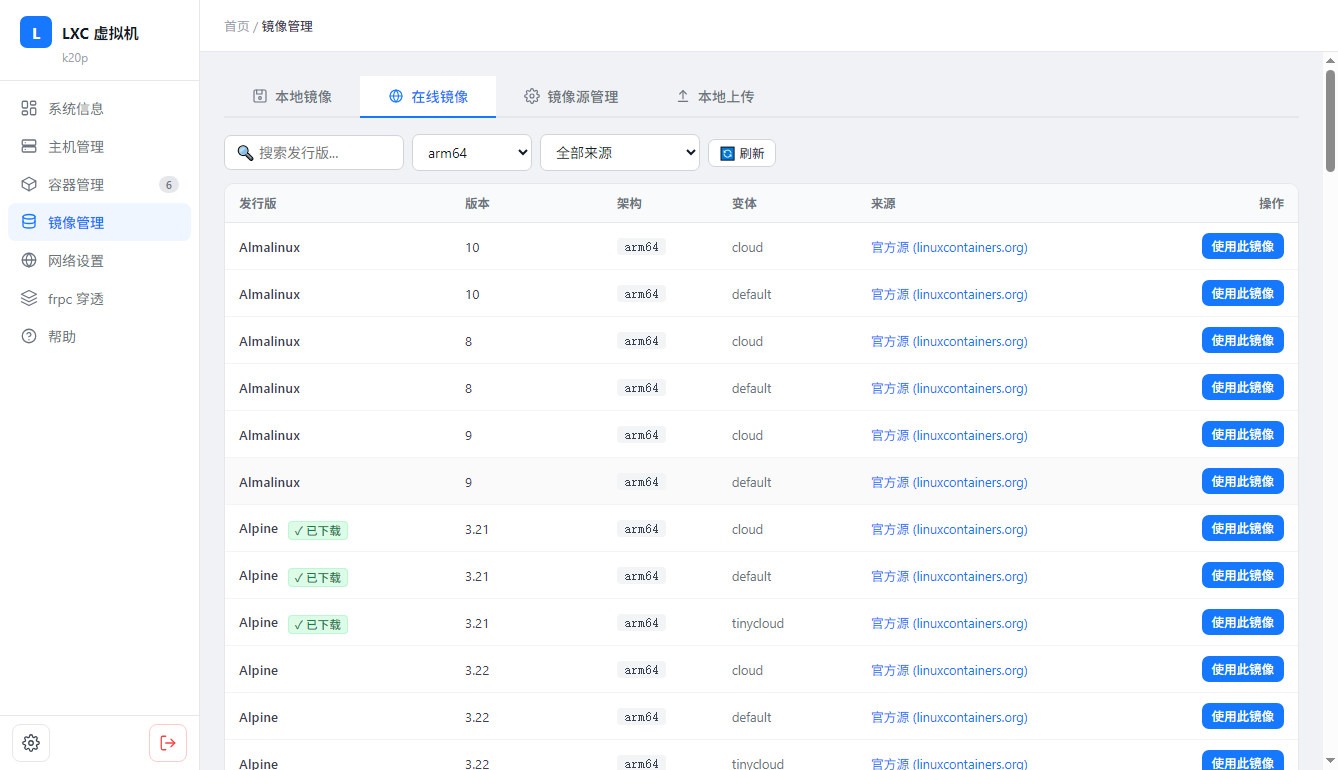Click 首页 breadcrumb link
Image resolution: width=1338 pixels, height=770 pixels.
coord(237,26)
